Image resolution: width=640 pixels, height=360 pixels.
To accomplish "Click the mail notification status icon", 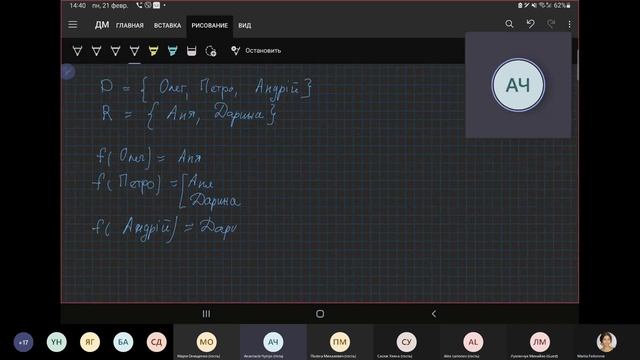I will [x=156, y=5].
